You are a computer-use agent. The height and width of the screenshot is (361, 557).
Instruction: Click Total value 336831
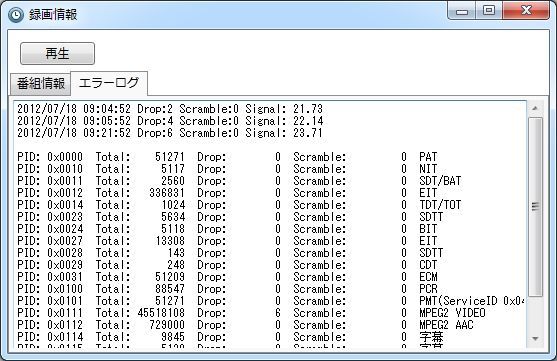pyautogui.click(x=167, y=193)
